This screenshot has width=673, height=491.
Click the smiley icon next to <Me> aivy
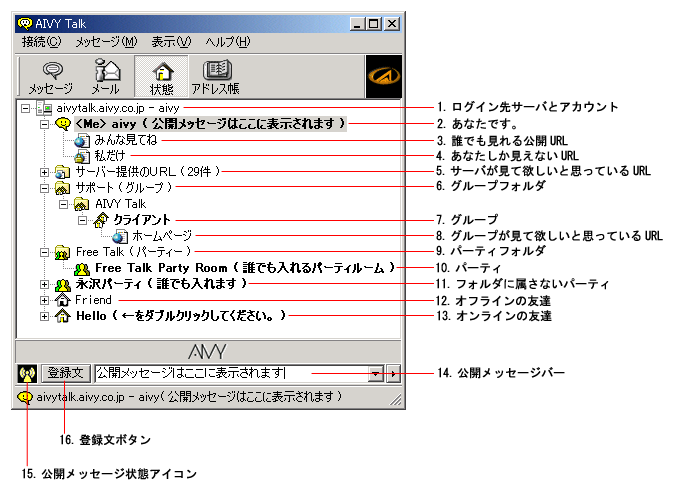63,124
